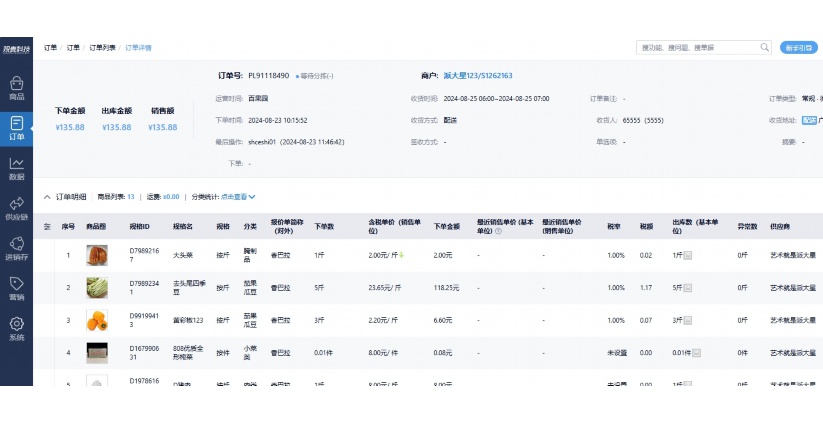Click the 新手引导 button
823x423 pixels.
tap(798, 48)
